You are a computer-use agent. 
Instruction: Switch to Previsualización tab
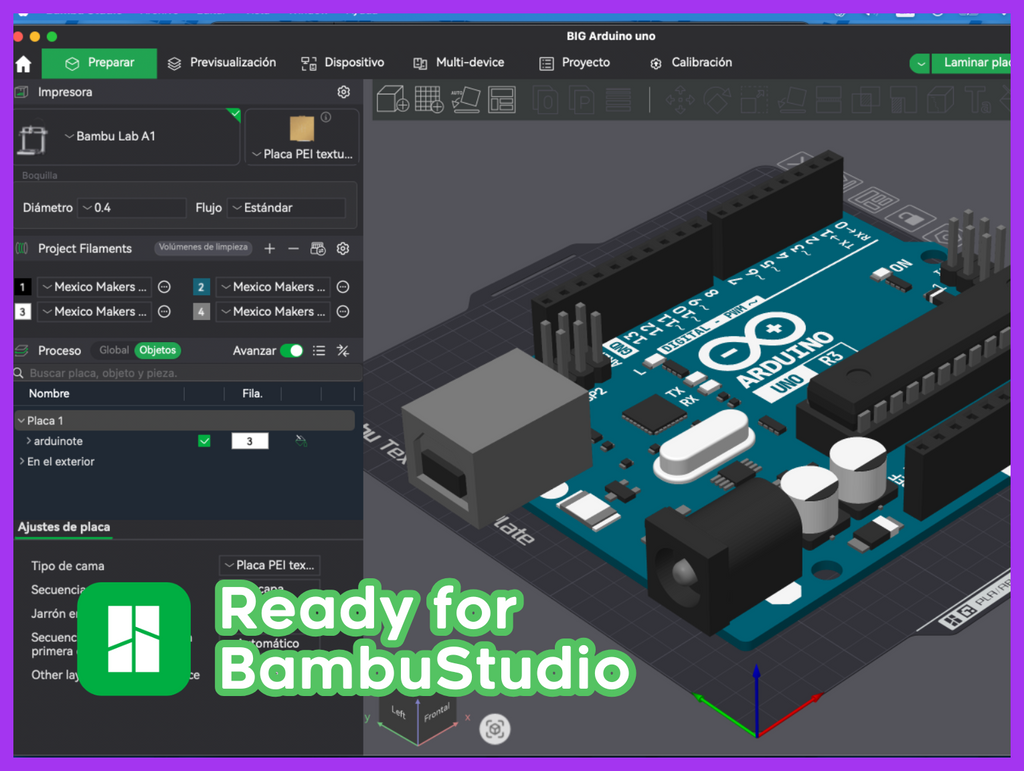[x=222, y=63]
